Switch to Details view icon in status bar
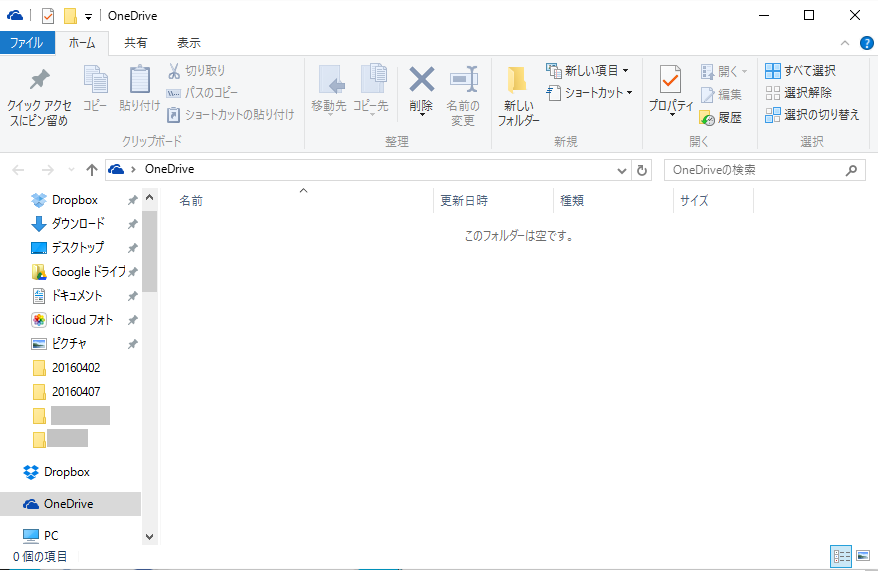The height and width of the screenshot is (571, 878). (x=841, y=556)
